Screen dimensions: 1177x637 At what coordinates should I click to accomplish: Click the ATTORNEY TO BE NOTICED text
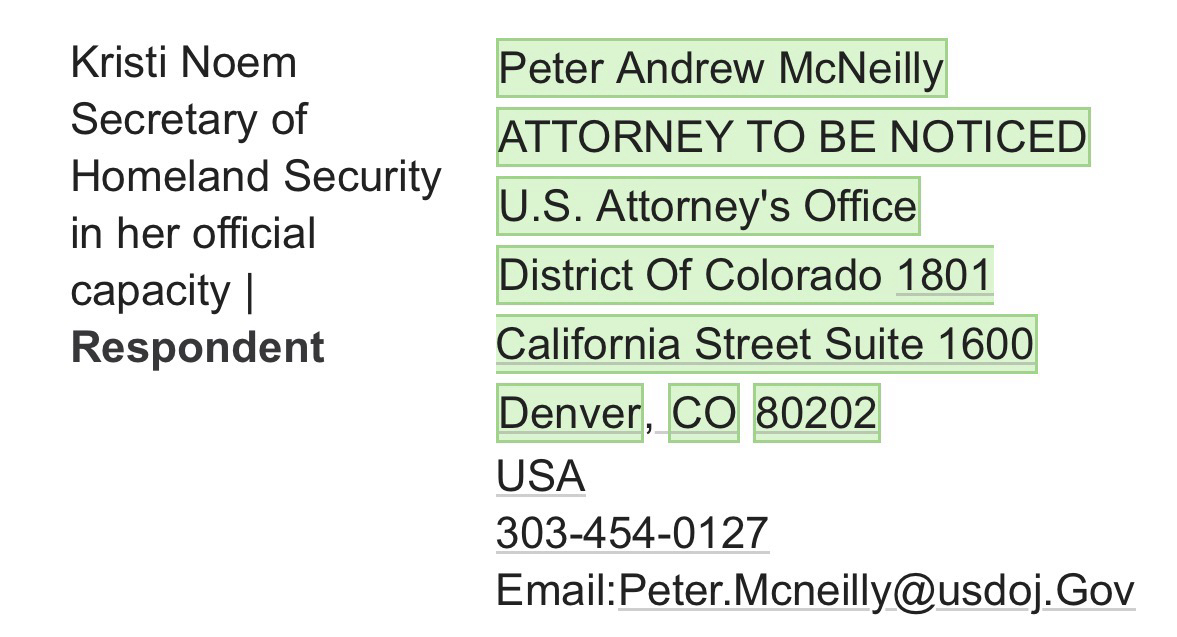[x=792, y=137]
